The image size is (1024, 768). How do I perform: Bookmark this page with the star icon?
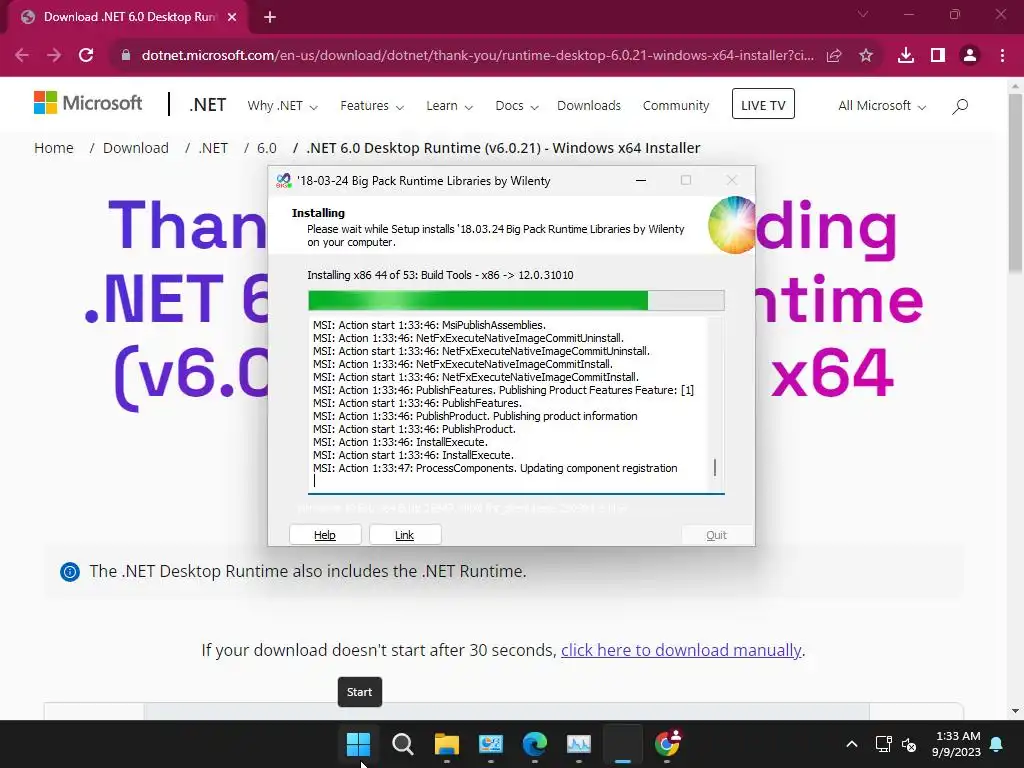(866, 56)
